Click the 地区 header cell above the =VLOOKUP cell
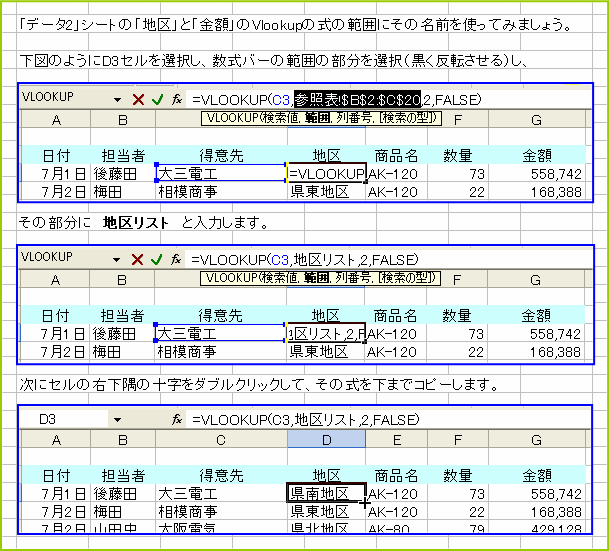The height and width of the screenshot is (551, 609). click(x=326, y=155)
